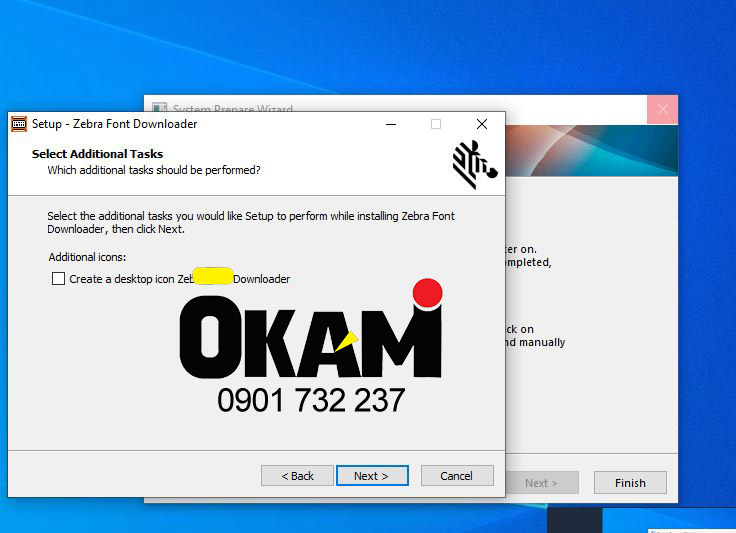Close the Zebra Font Downloader setup window
Screen dimensions: 736x533
pyautogui.click(x=482, y=124)
